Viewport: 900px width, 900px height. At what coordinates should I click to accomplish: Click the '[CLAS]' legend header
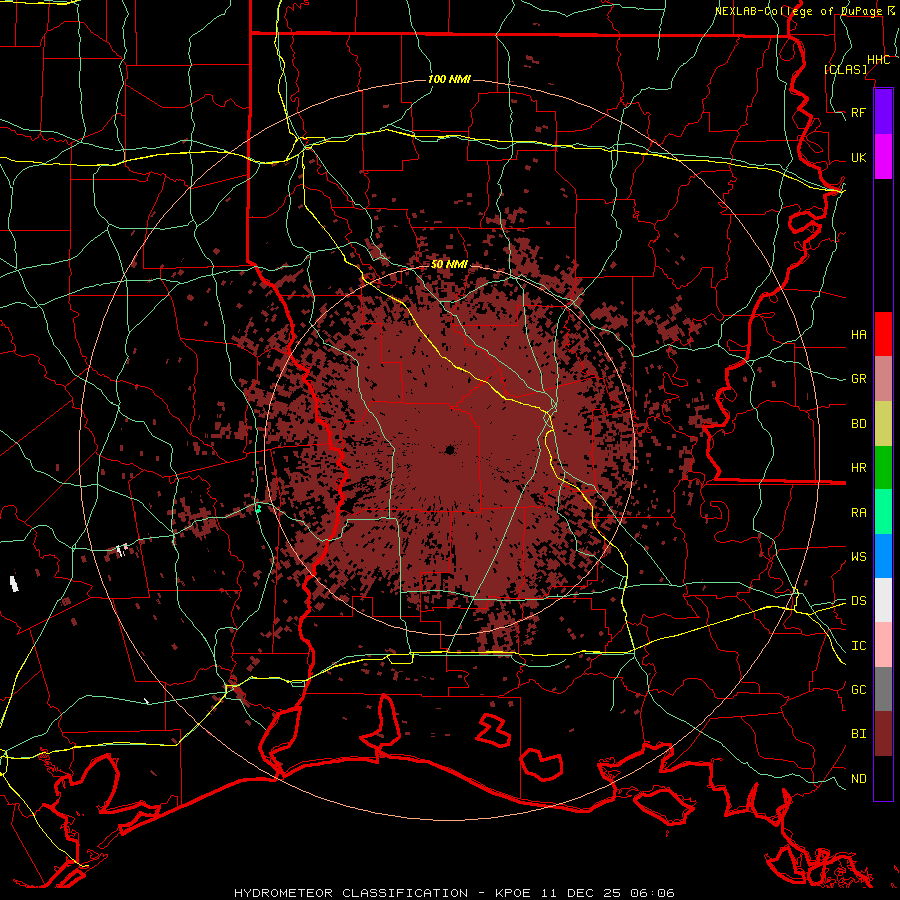pyautogui.click(x=845, y=69)
